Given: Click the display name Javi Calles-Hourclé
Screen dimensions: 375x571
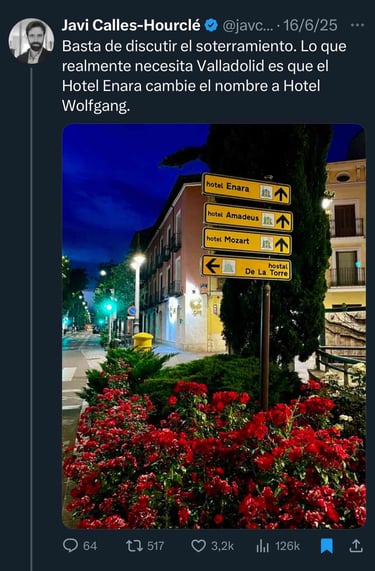Looking at the screenshot, I should (x=131, y=25).
